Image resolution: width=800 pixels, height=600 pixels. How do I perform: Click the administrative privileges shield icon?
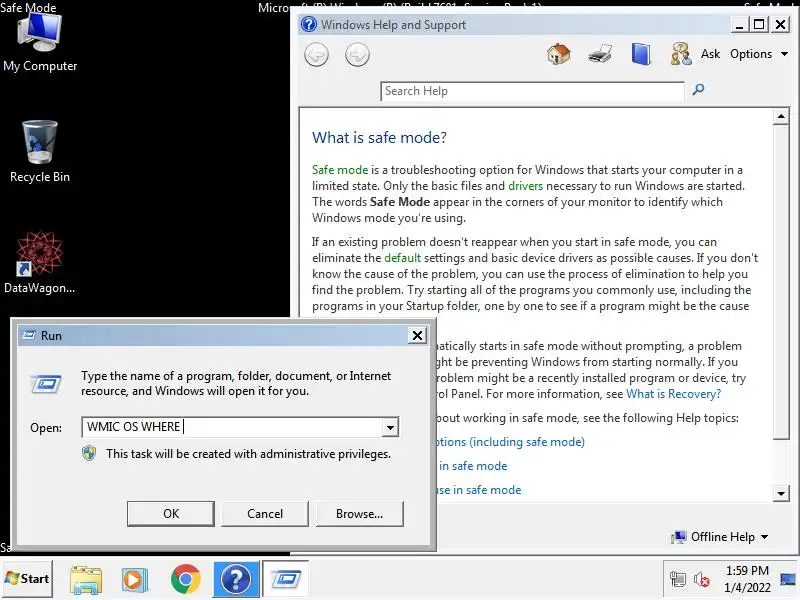point(89,454)
